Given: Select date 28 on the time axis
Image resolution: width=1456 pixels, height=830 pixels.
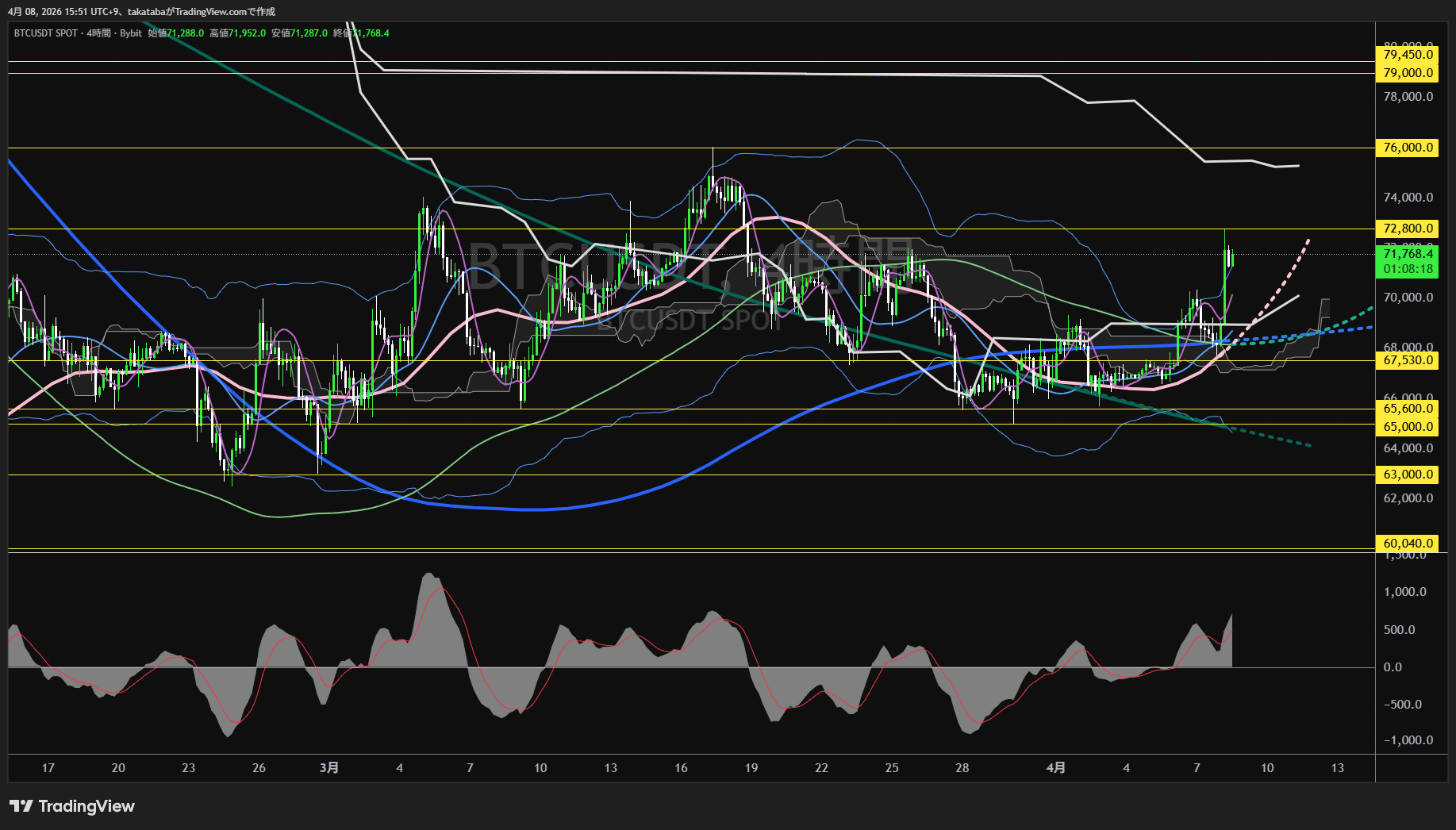Looking at the screenshot, I should pos(962,767).
